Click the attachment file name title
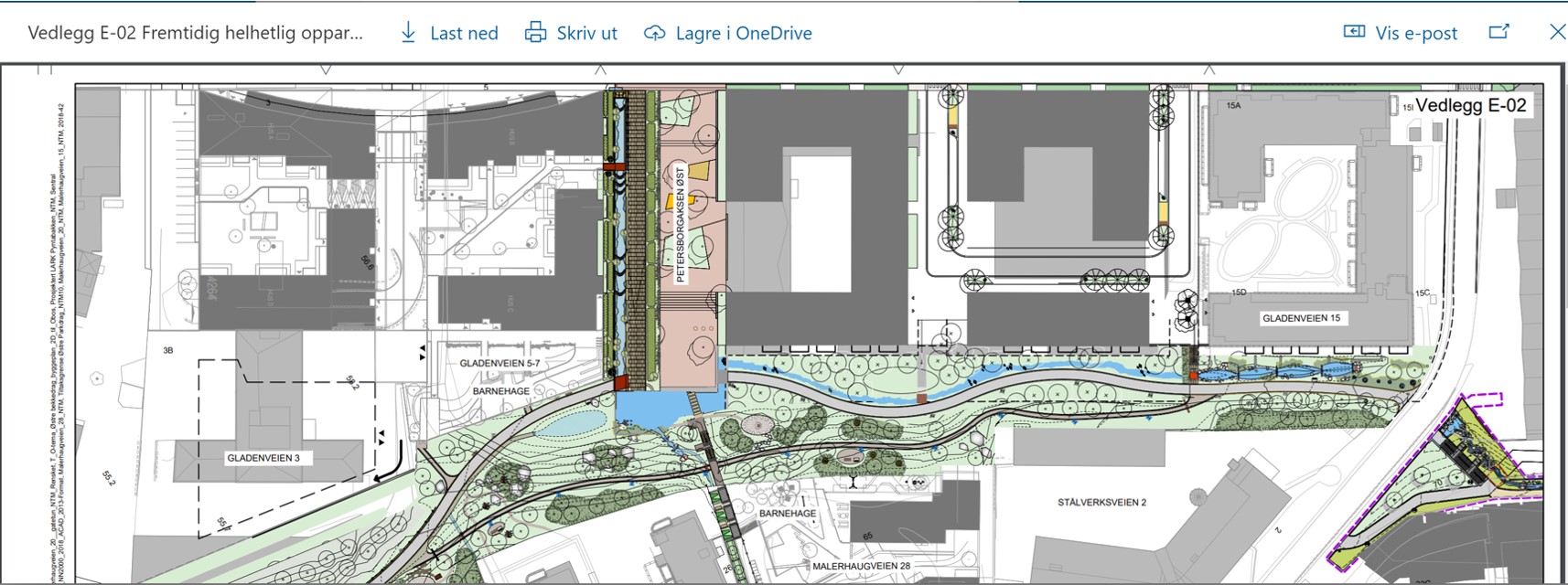This screenshot has height=585, width=1568. [x=195, y=33]
